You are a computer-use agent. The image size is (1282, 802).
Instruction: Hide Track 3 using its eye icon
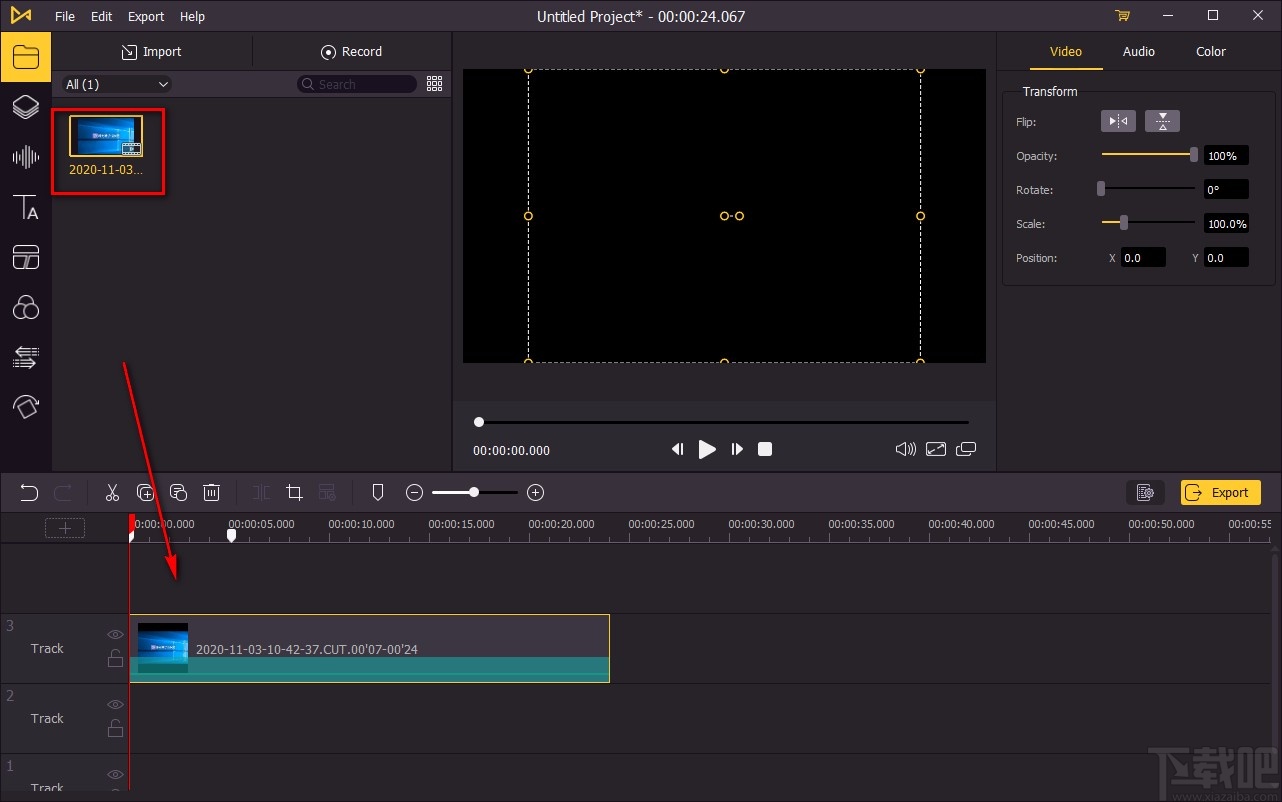[x=116, y=634]
